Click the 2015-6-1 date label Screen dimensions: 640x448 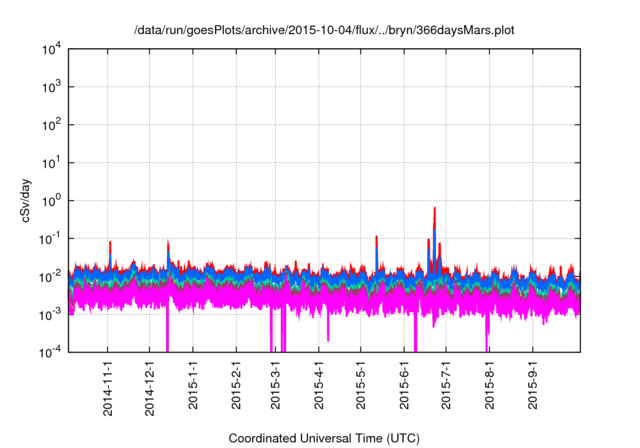pyautogui.click(x=404, y=385)
